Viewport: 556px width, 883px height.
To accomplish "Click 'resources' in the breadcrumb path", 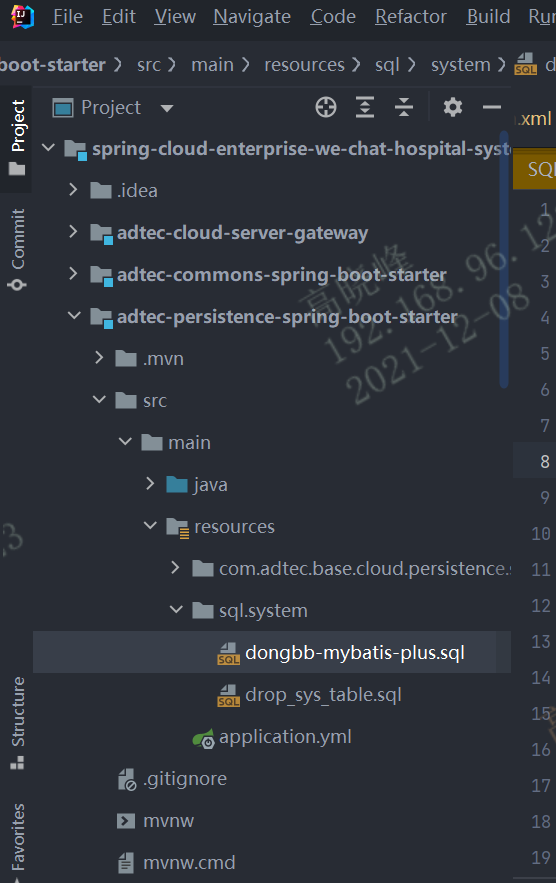I will pos(304,65).
